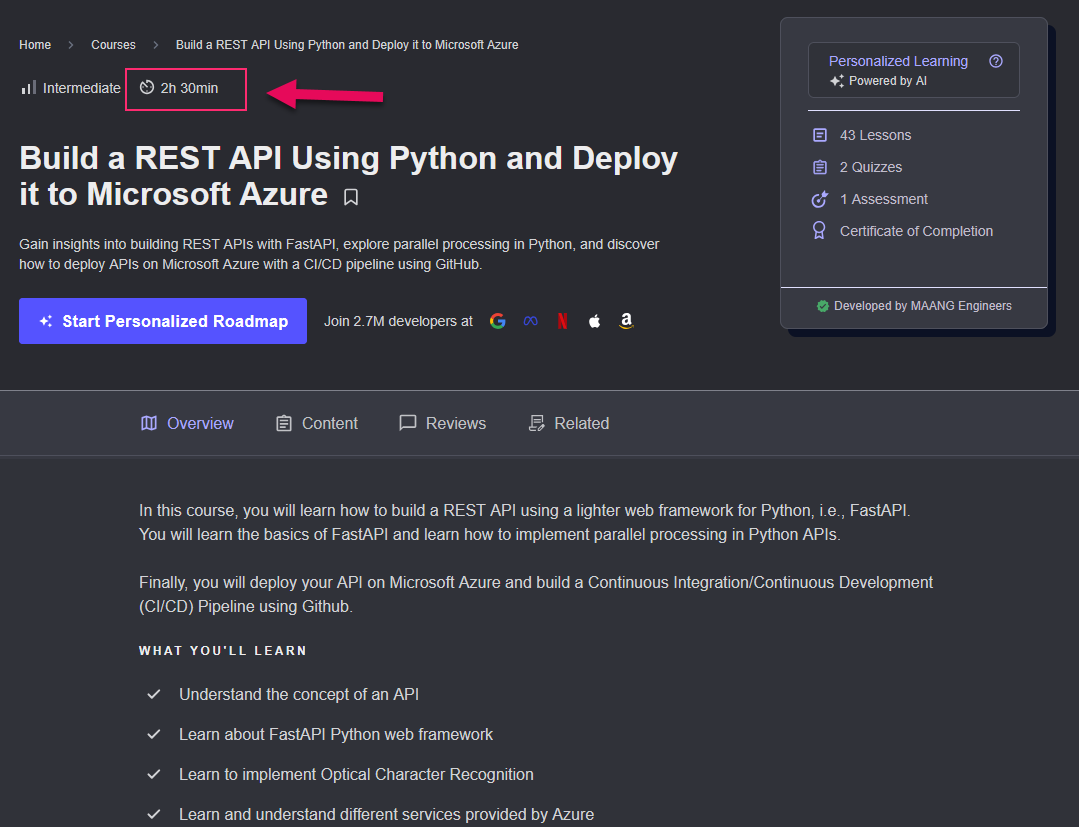
Task: Click the green verified badge icon
Action: pos(822,306)
